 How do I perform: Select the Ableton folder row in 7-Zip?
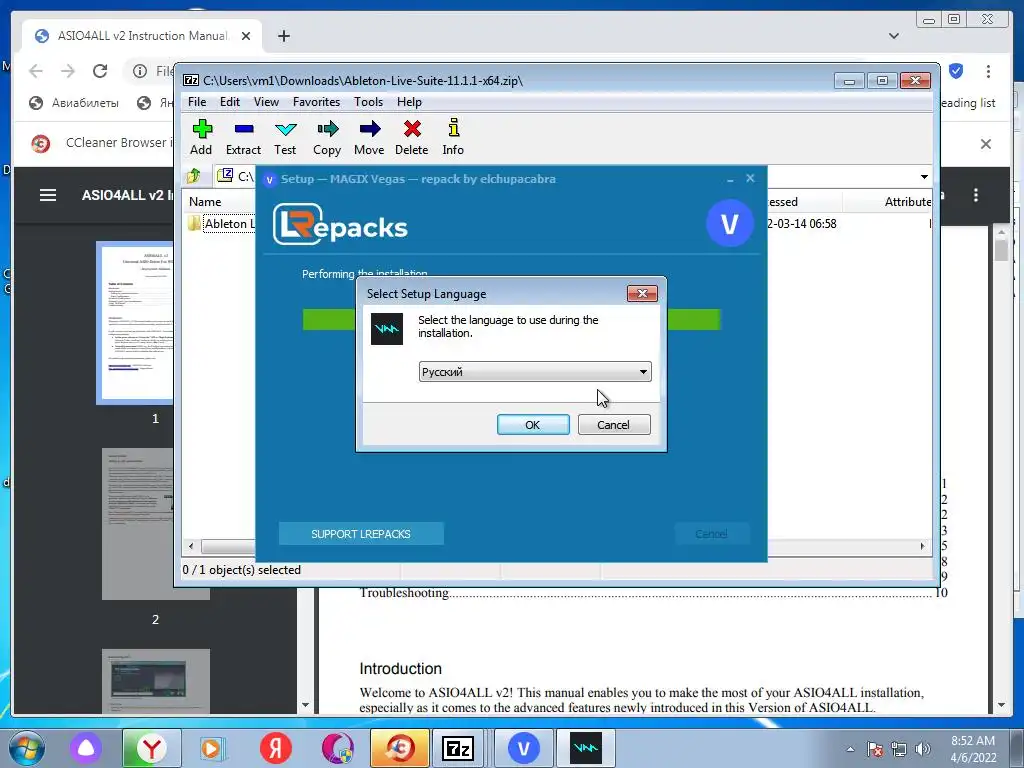(x=222, y=223)
